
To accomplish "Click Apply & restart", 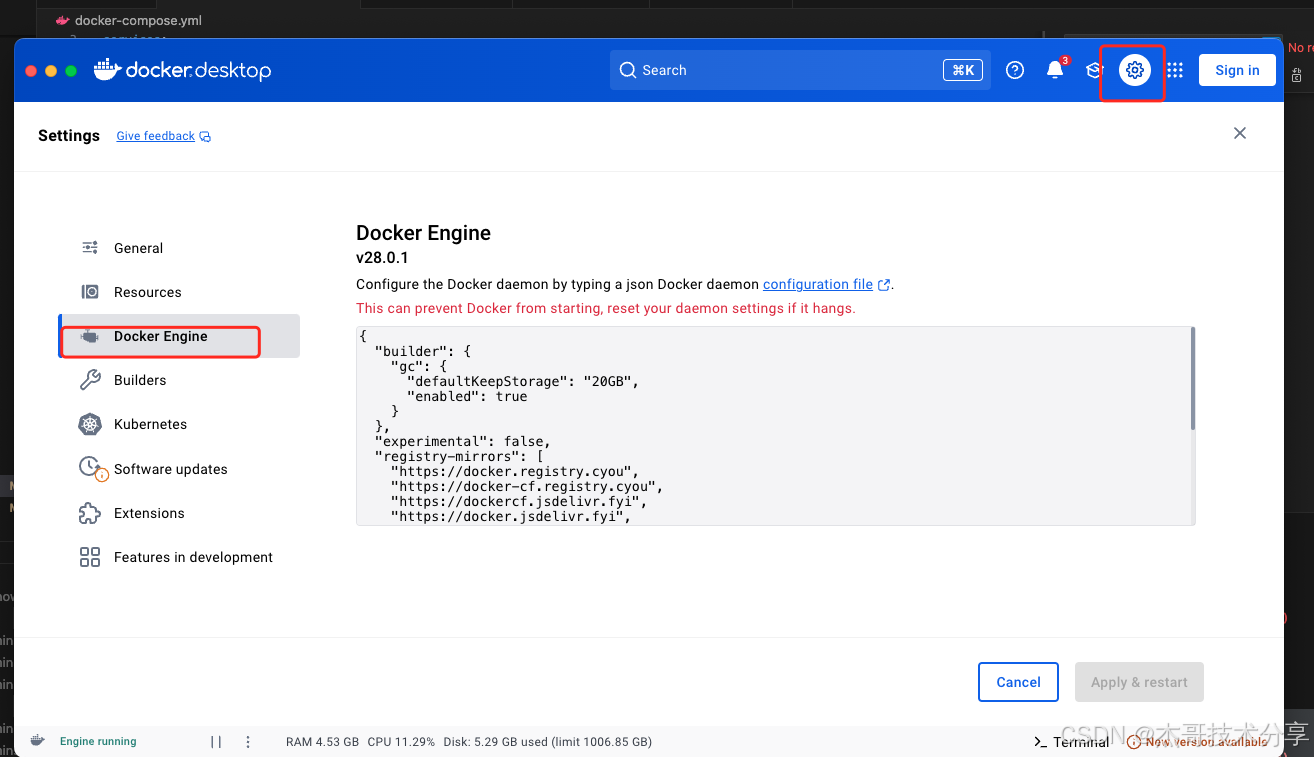I will [1139, 682].
